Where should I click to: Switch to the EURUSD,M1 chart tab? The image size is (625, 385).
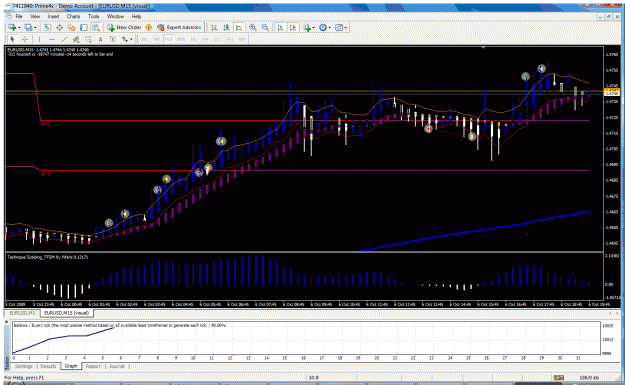[23, 313]
